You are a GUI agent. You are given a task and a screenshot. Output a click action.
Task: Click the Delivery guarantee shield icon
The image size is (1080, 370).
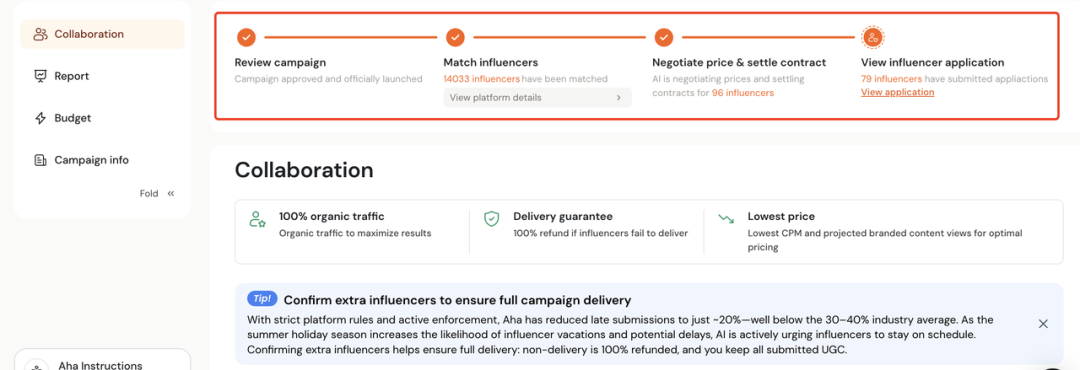point(491,220)
